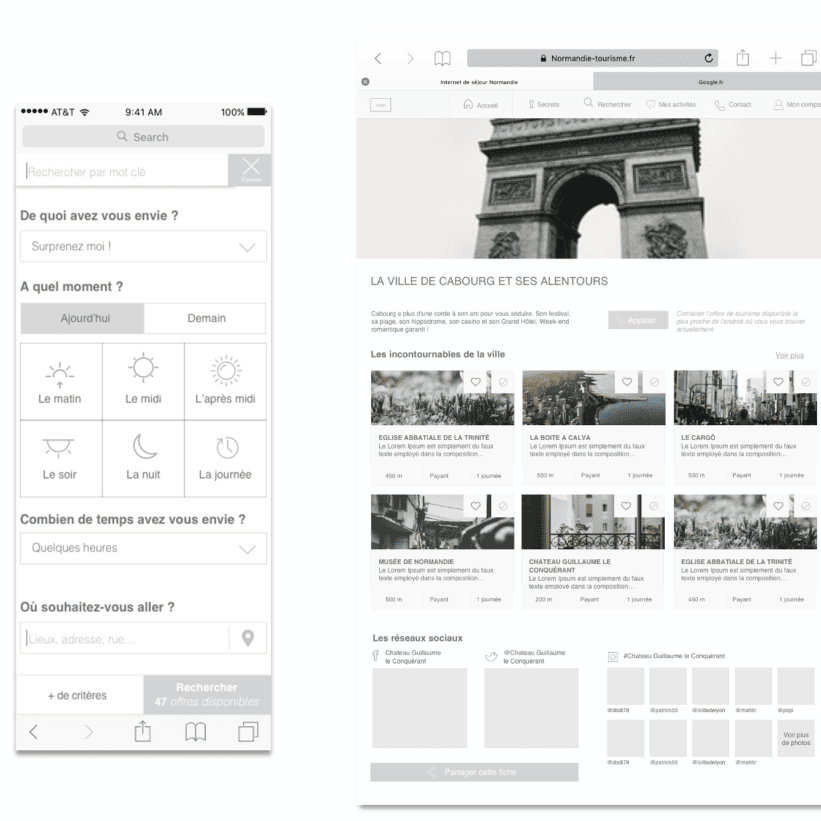Reload the page with the refresh icon

[711, 59]
